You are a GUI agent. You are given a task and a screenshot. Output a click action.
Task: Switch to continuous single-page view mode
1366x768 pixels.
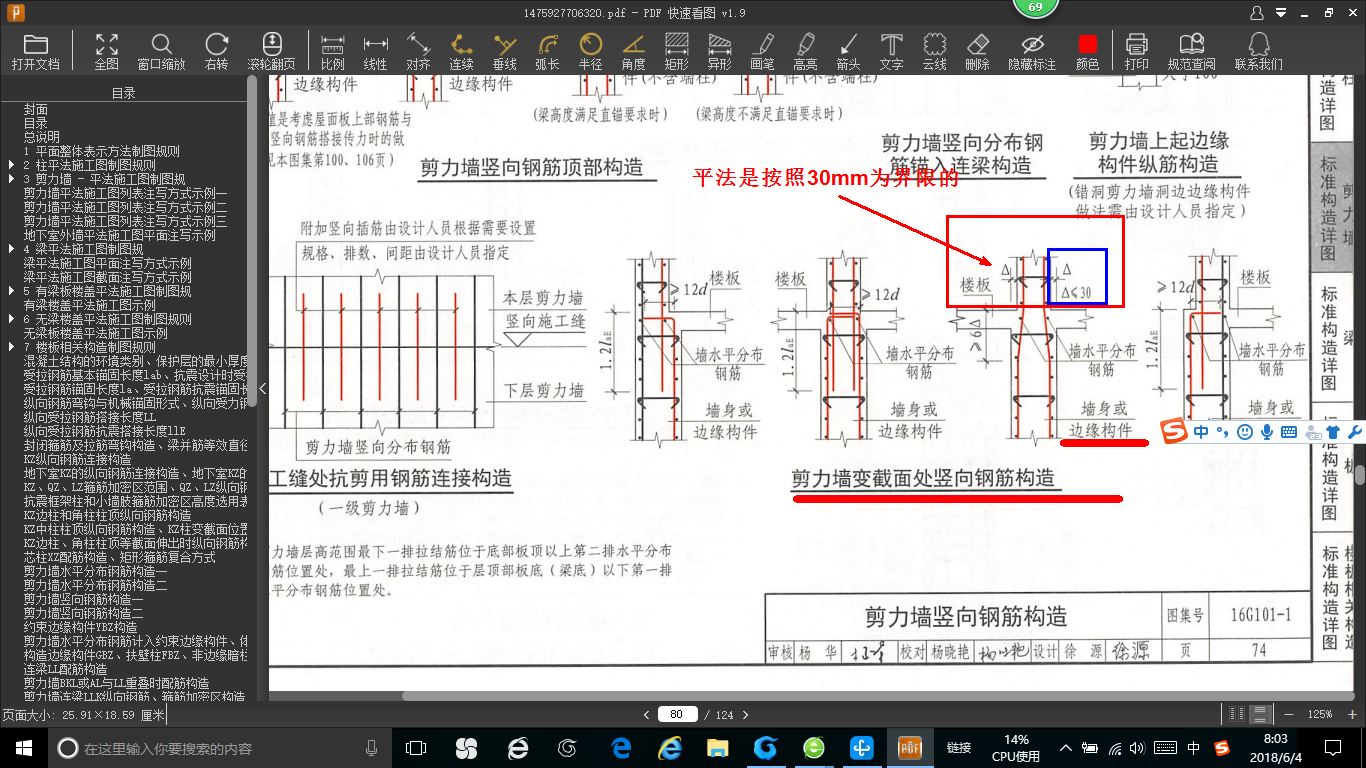point(1261,714)
